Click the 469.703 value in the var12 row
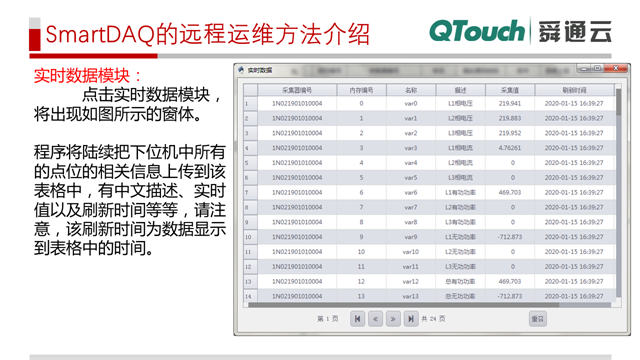Image resolution: width=640 pixels, height=360 pixels. pos(510,282)
